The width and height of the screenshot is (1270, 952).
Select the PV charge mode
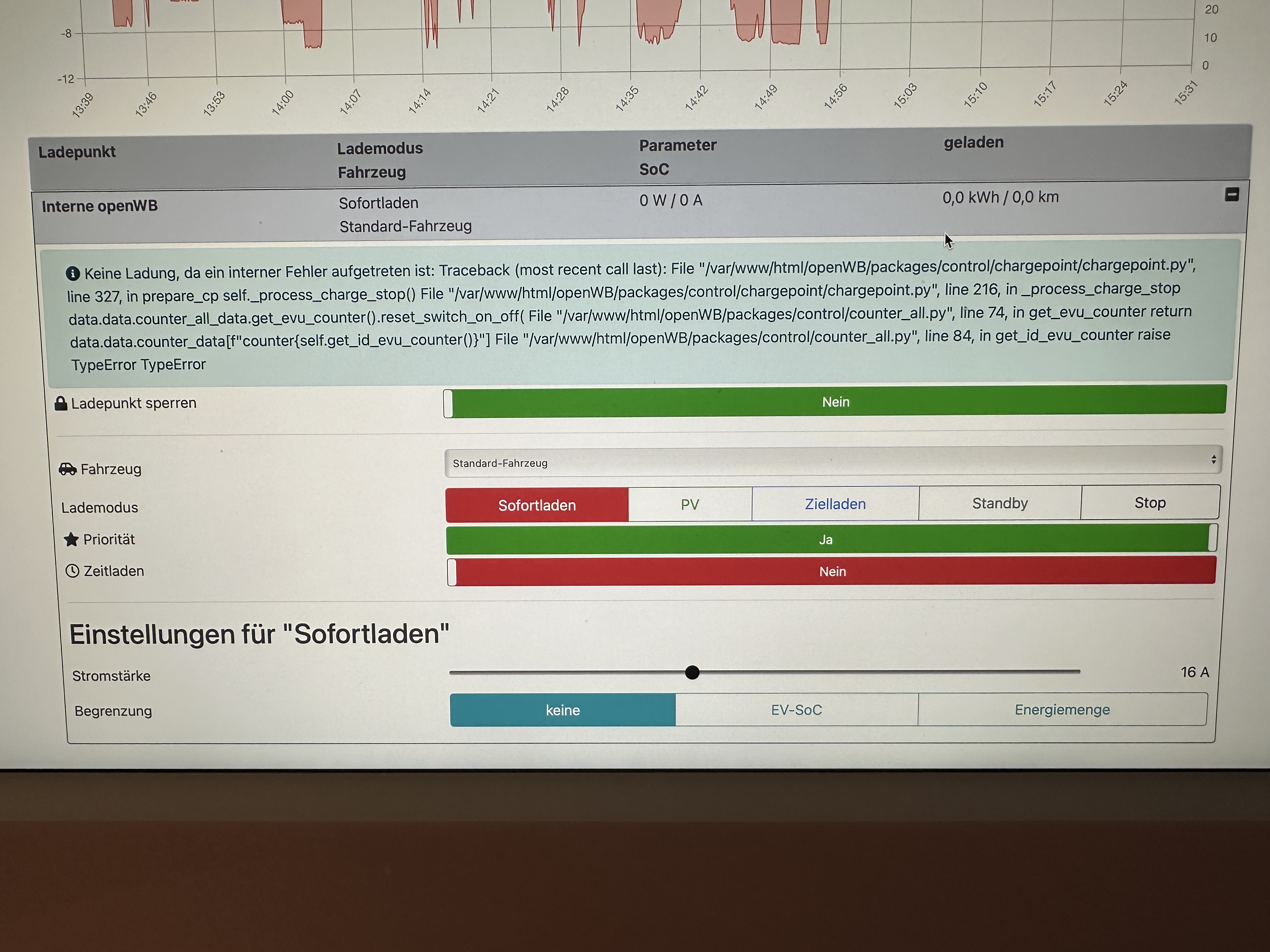click(689, 504)
